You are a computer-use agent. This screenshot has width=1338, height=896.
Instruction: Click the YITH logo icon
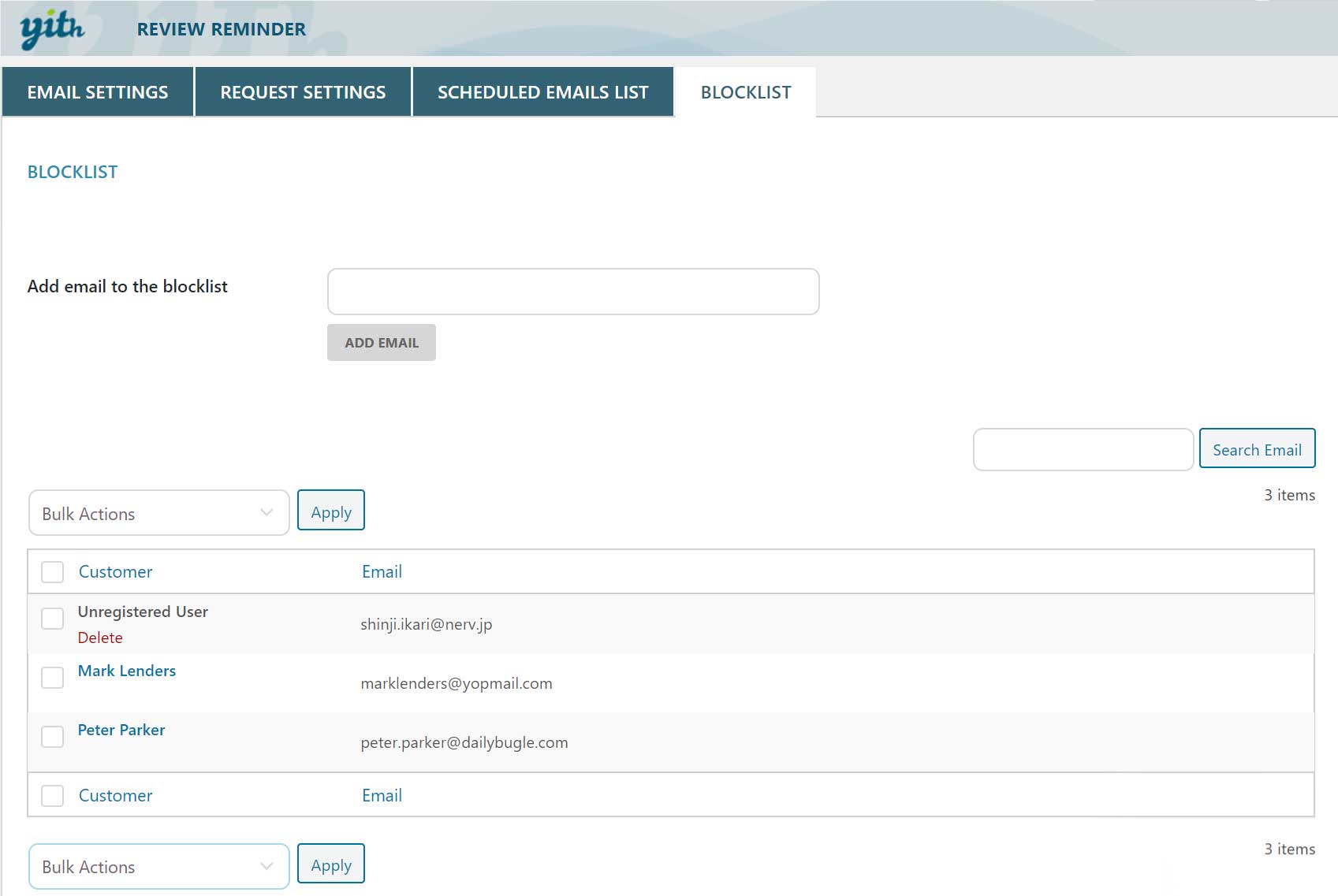52,29
